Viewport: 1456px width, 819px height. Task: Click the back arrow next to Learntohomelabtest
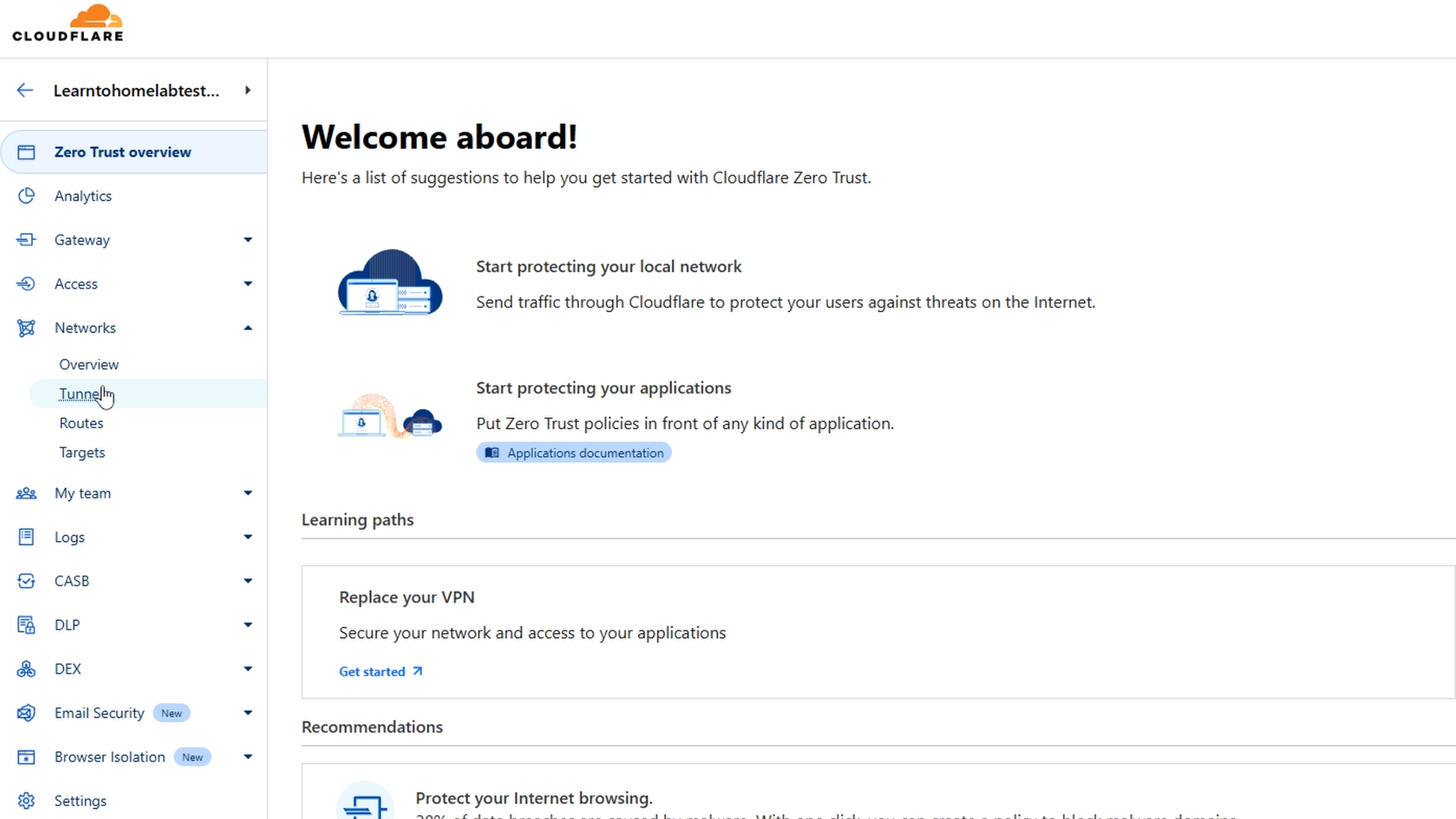tap(25, 90)
